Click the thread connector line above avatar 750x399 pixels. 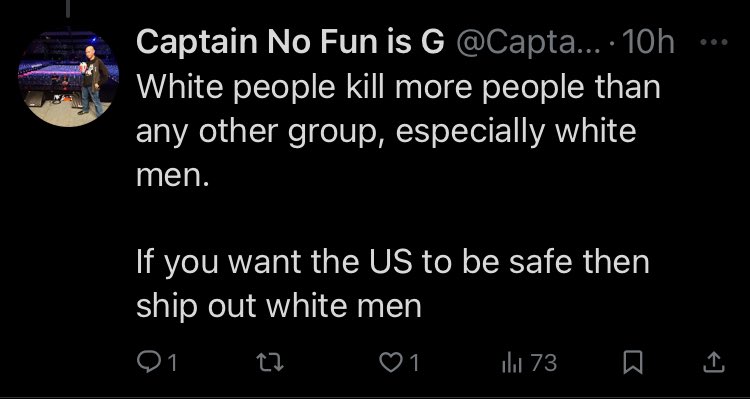(68, 9)
